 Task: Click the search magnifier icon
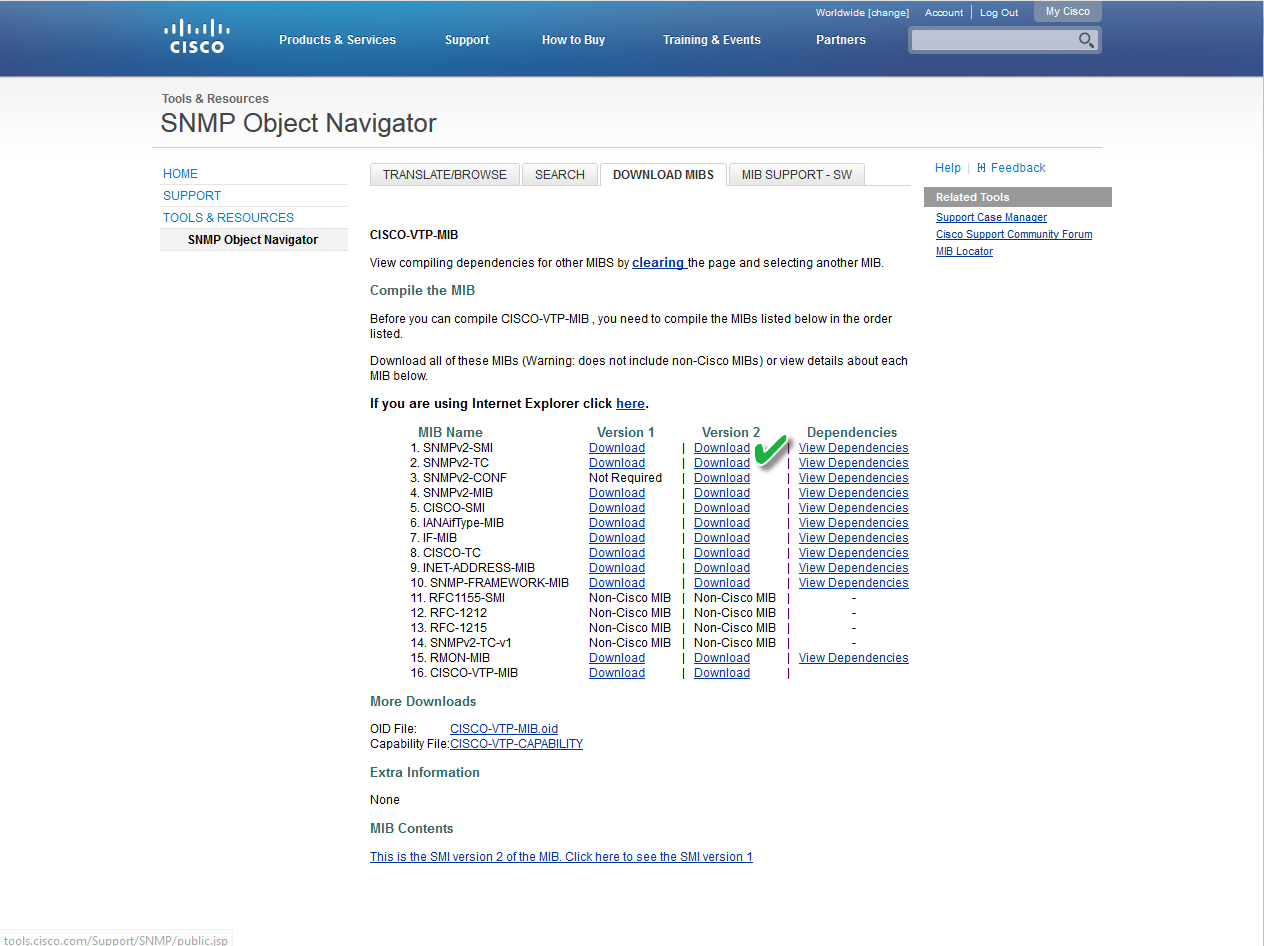coord(1086,40)
